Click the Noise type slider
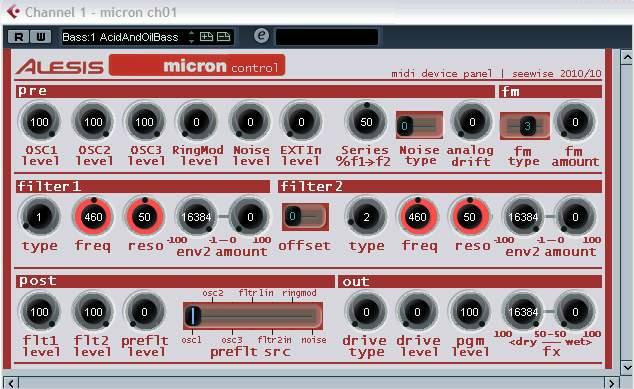Screen dimensions: 634x389 pos(419,125)
